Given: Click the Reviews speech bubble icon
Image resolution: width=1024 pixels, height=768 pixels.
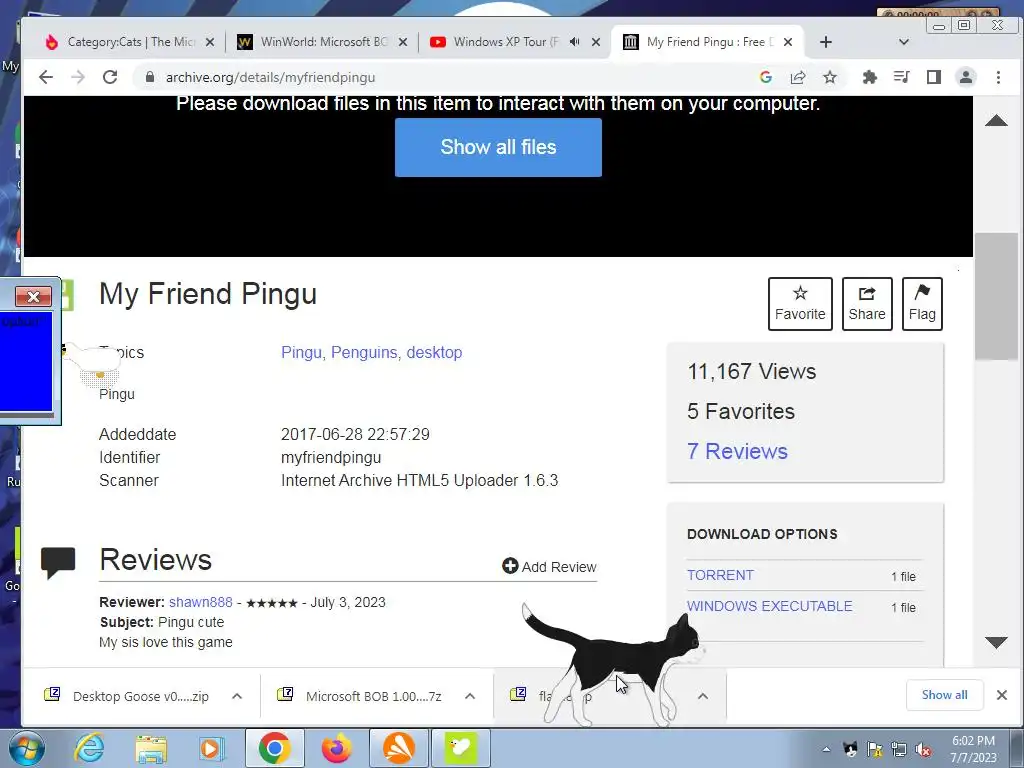Looking at the screenshot, I should (58, 562).
